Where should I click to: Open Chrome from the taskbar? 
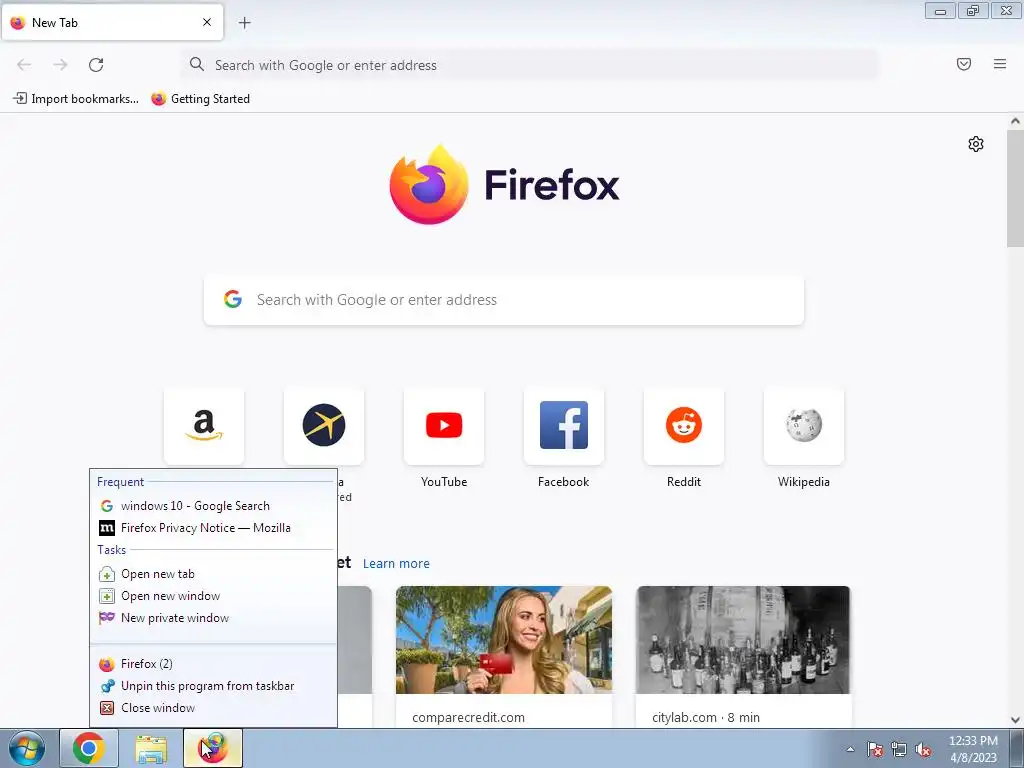click(89, 748)
